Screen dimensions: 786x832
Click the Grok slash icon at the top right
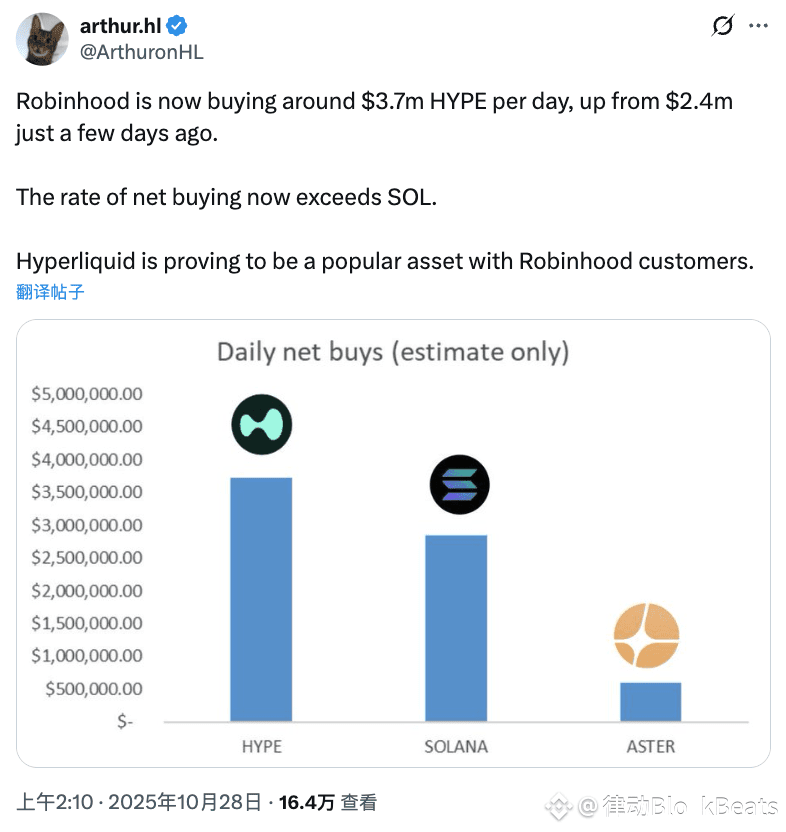pos(722,26)
